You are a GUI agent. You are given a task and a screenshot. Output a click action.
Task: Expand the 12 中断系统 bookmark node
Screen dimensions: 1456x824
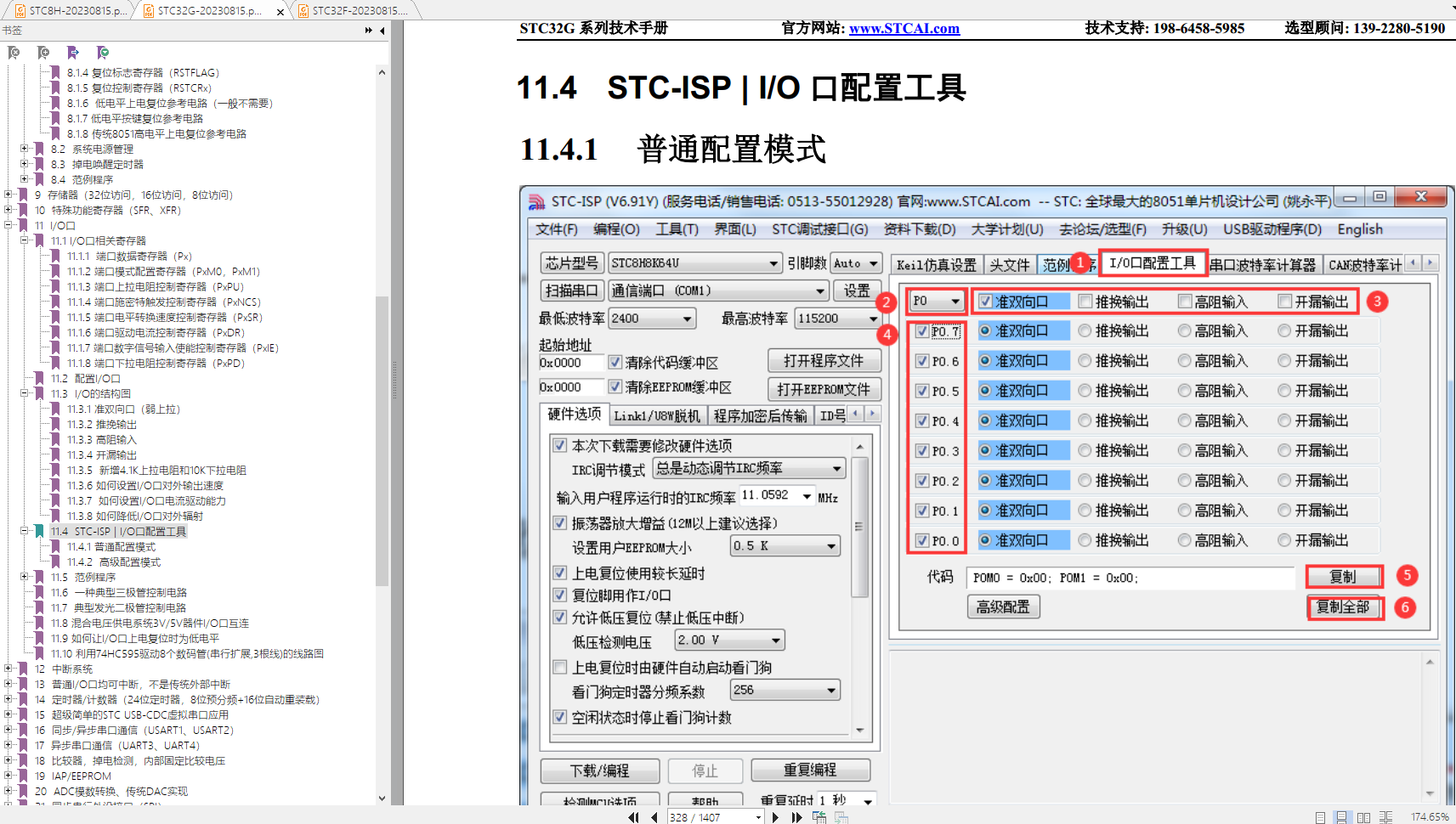tap(8, 669)
